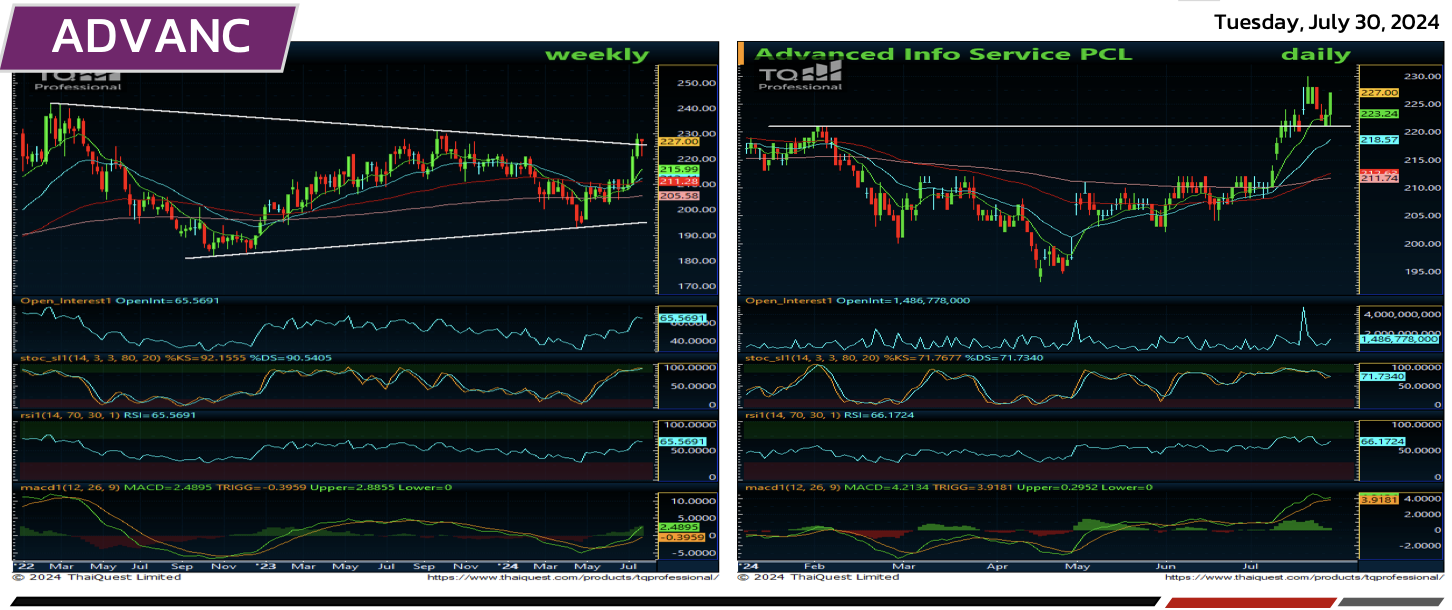Click the 1,486,778,000 open interest value tag

[x=1399, y=339]
